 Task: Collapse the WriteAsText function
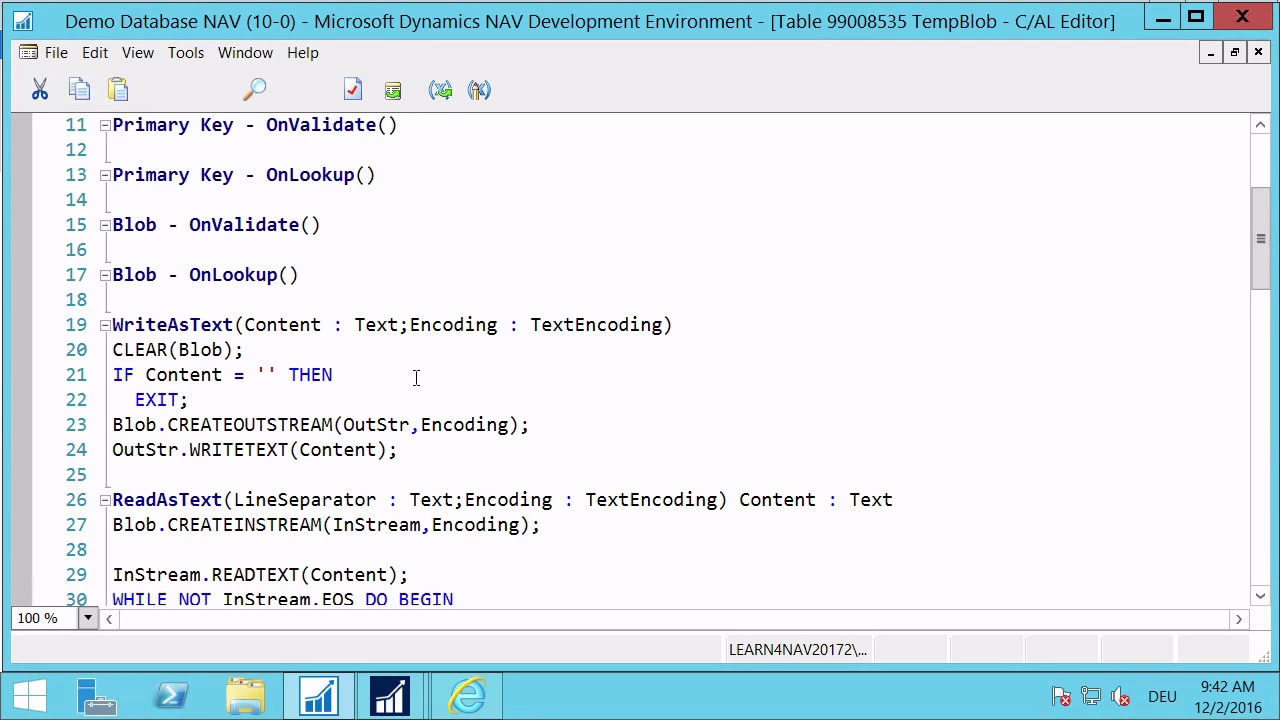pyautogui.click(x=105, y=325)
